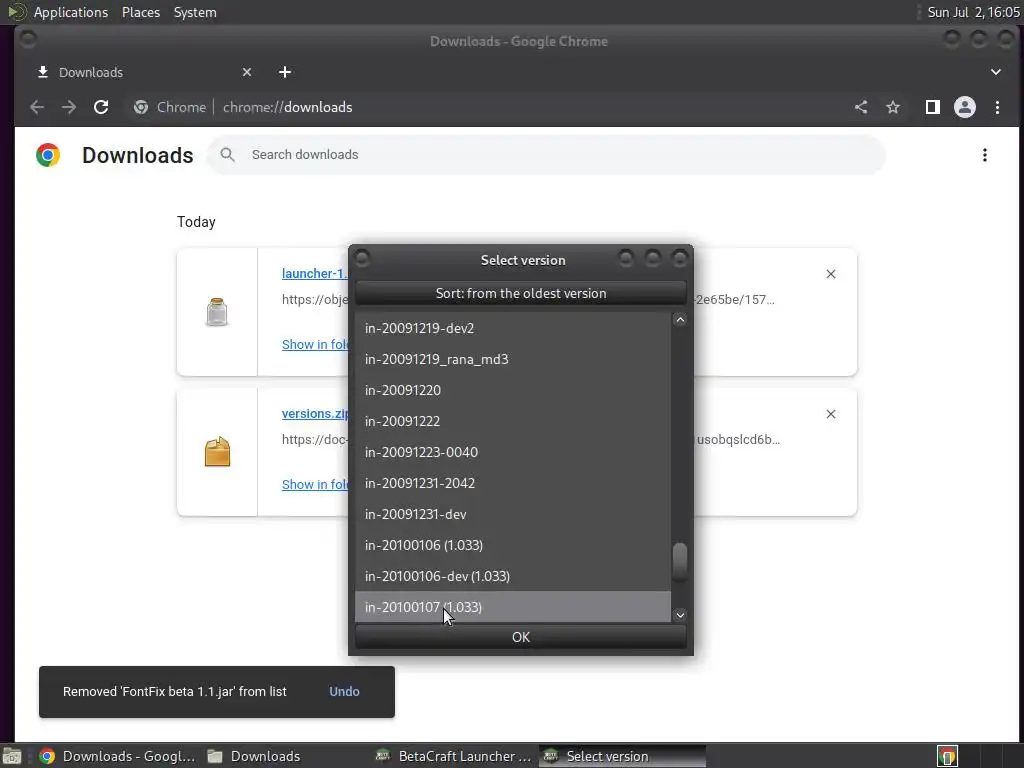Switch to Downloads - Google Chrome taskbar item
Image resolution: width=1024 pixels, height=768 pixels.
(118, 756)
